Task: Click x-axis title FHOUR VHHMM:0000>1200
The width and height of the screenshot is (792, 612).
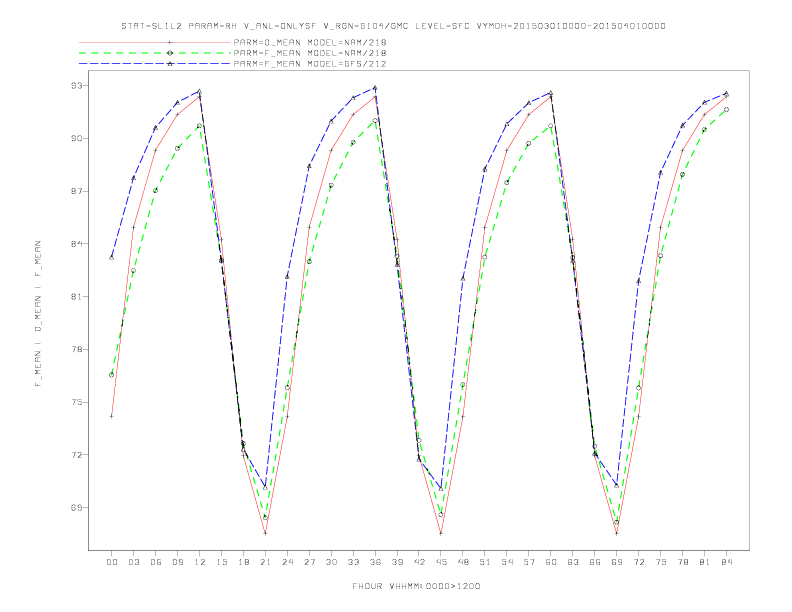Action: [416, 586]
